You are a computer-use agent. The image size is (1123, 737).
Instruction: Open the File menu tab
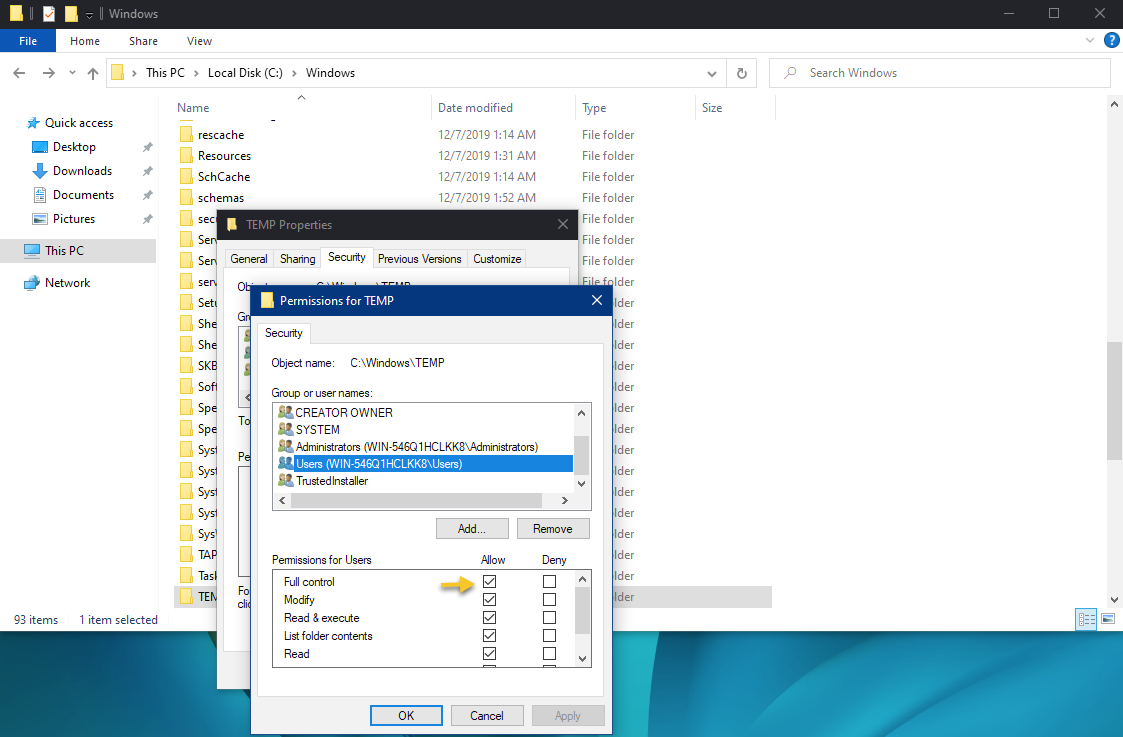tap(28, 41)
